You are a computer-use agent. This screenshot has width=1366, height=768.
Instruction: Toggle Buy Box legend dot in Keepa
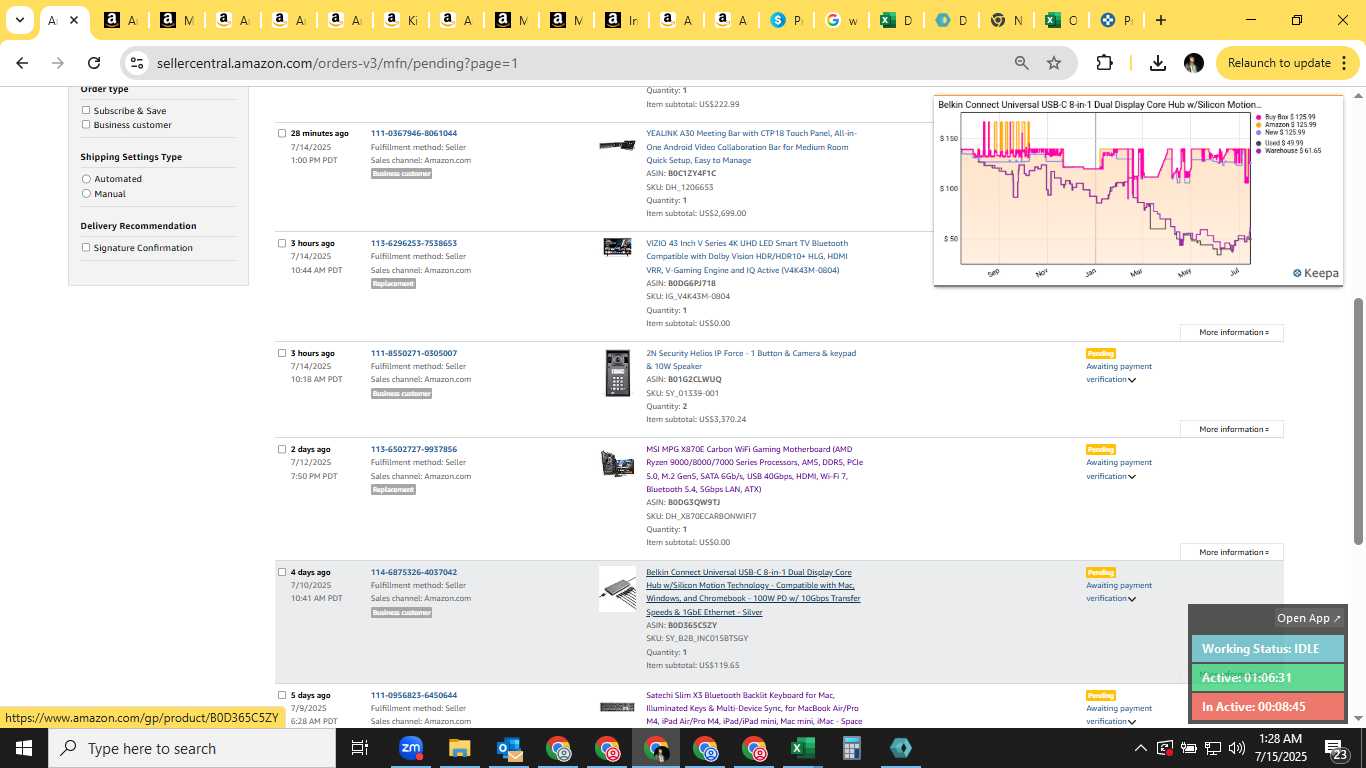click(1259, 117)
